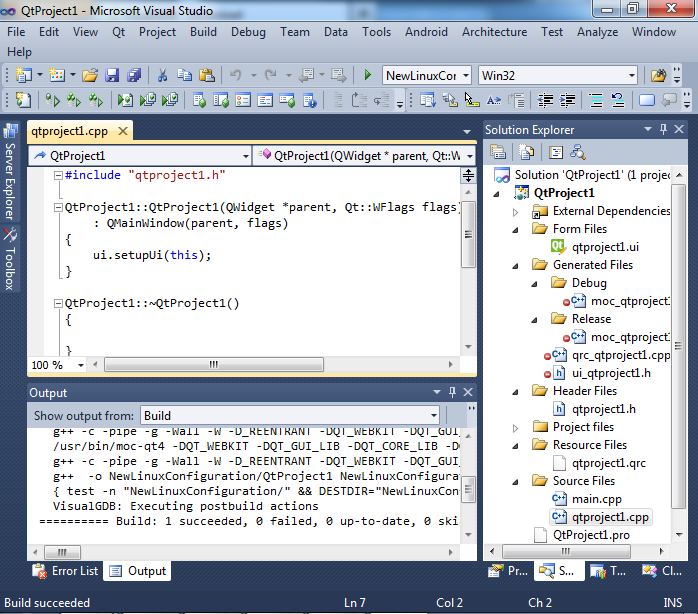Switch to the Error List tab
Screen dimensions: 698x614
point(65,571)
